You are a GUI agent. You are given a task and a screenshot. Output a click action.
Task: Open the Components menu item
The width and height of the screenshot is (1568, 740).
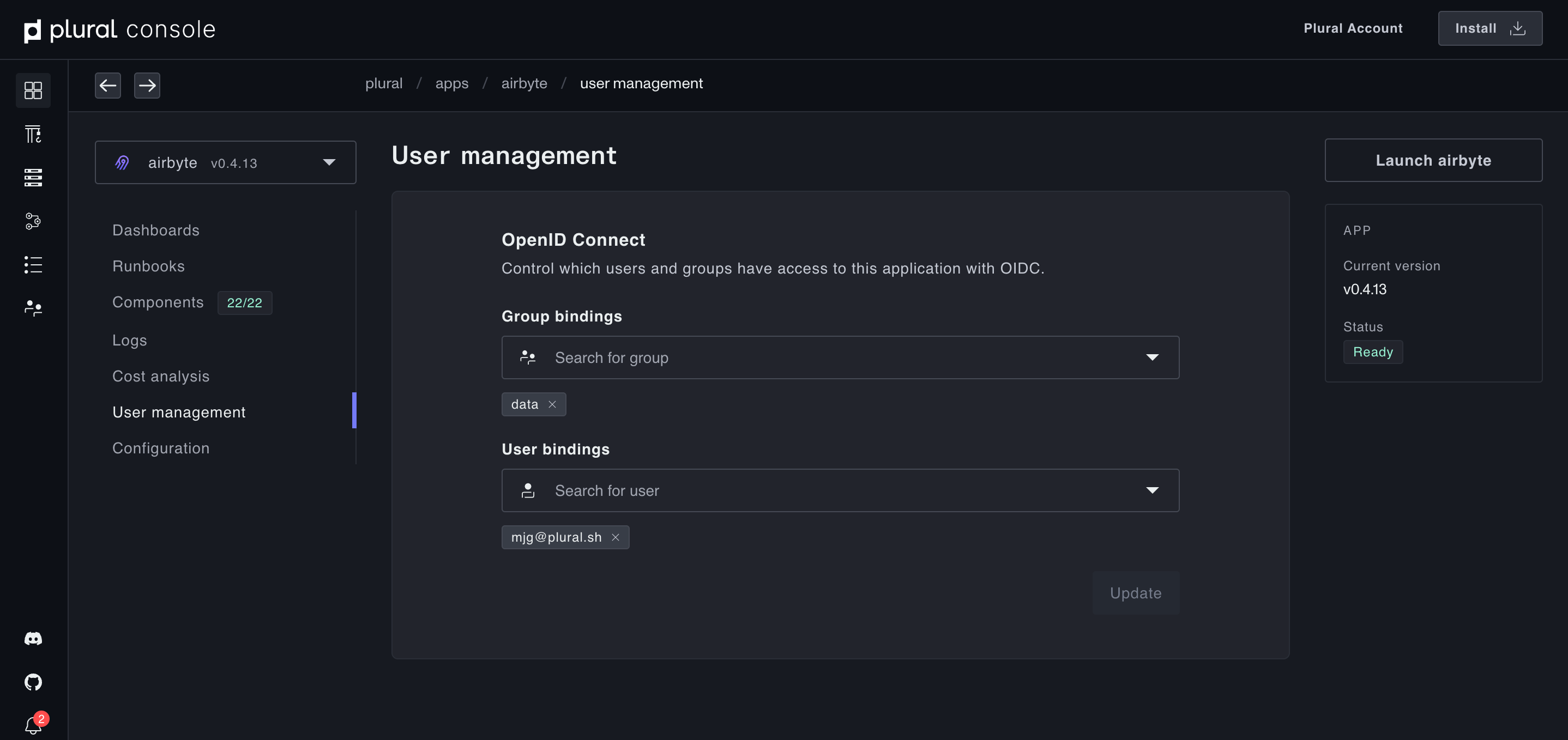[x=158, y=302]
